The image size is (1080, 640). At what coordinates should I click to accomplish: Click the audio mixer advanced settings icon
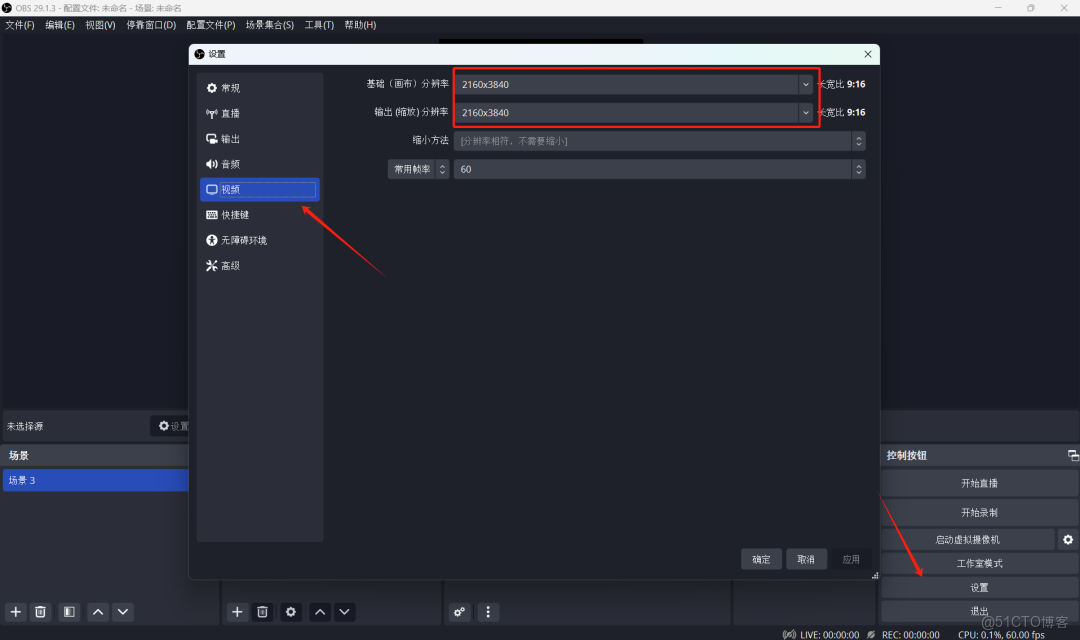tap(459, 611)
